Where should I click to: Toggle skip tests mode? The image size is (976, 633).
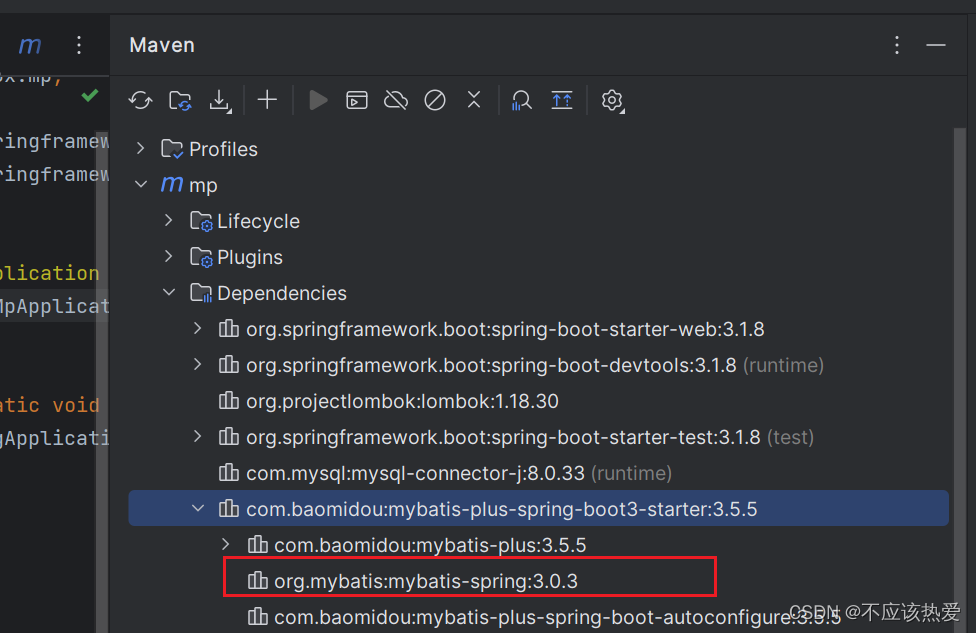coord(434,100)
